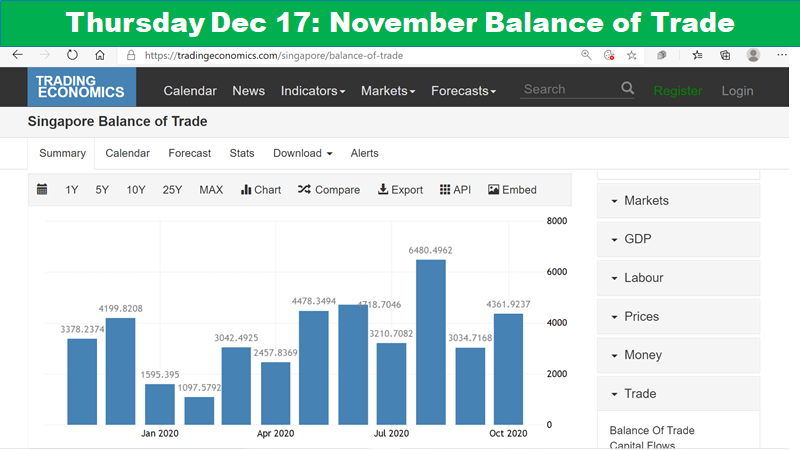Open the zoom magnifier icon in address bar
Image resolution: width=800 pixels, height=450 pixels.
coord(586,55)
